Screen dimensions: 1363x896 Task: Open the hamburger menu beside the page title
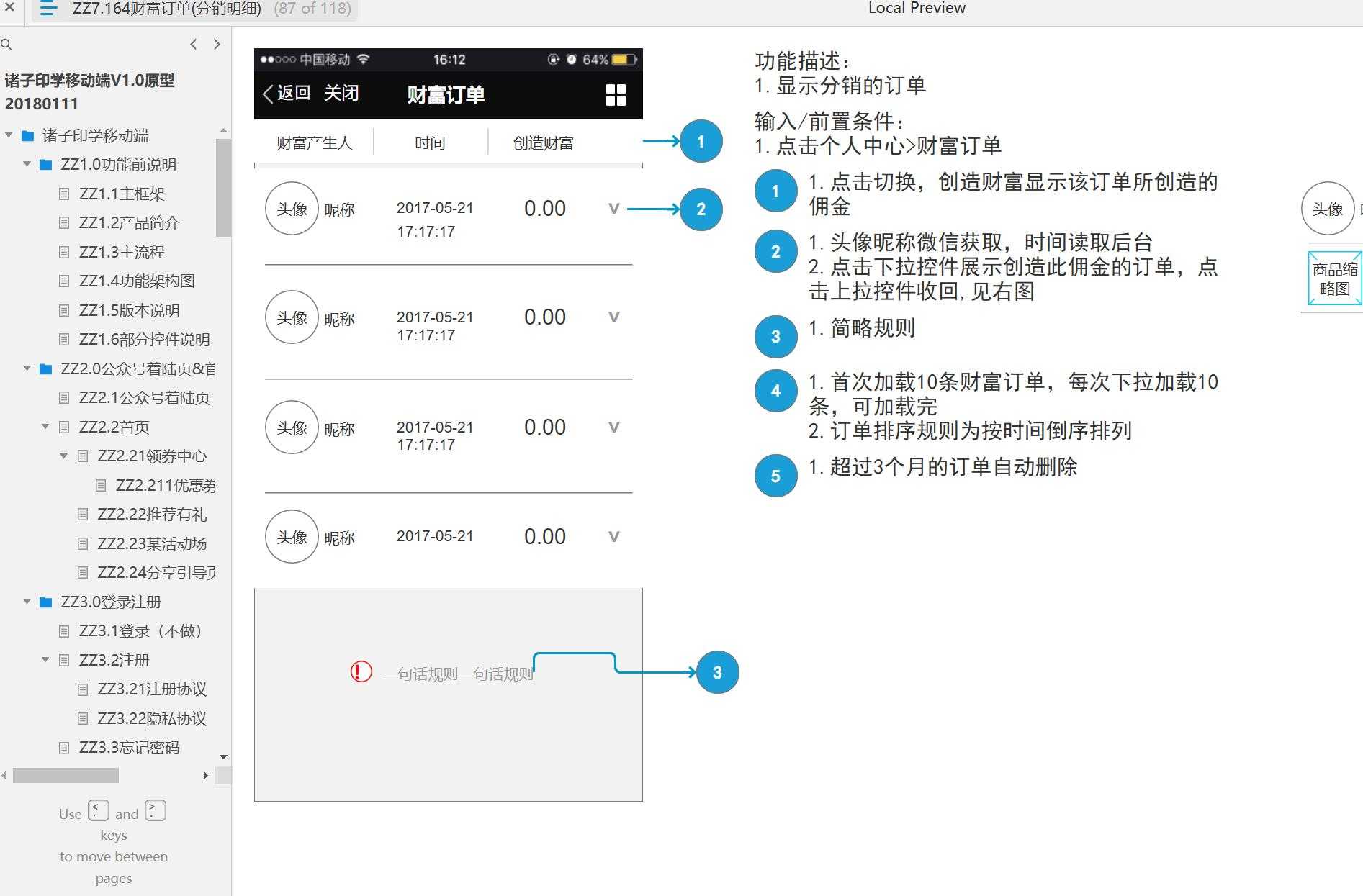(48, 9)
